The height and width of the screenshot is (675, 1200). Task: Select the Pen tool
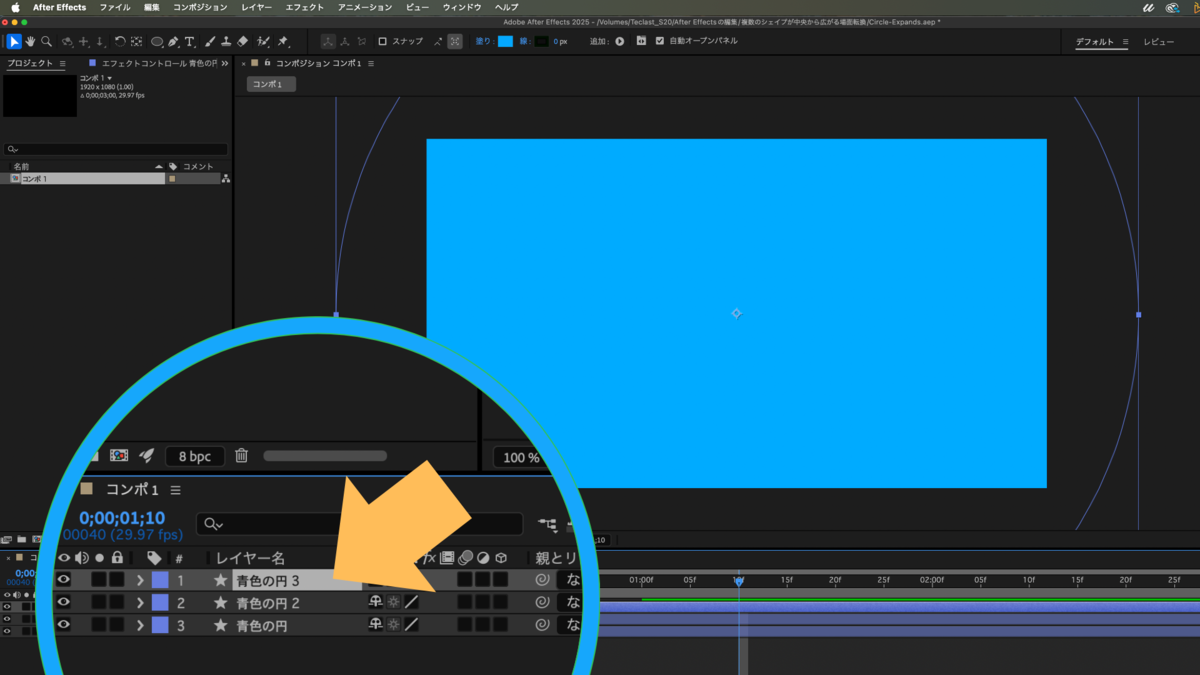(x=173, y=41)
